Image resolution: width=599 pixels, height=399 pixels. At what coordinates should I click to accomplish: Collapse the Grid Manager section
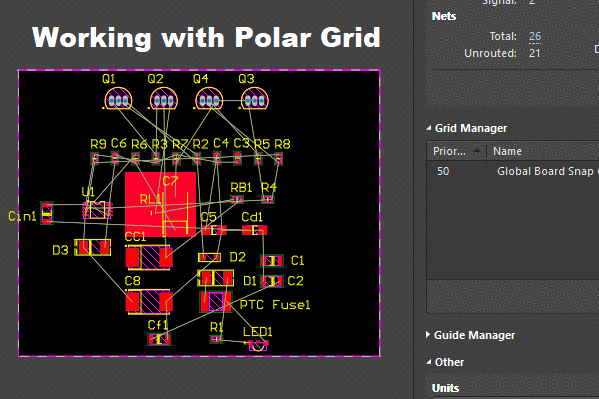pos(429,128)
